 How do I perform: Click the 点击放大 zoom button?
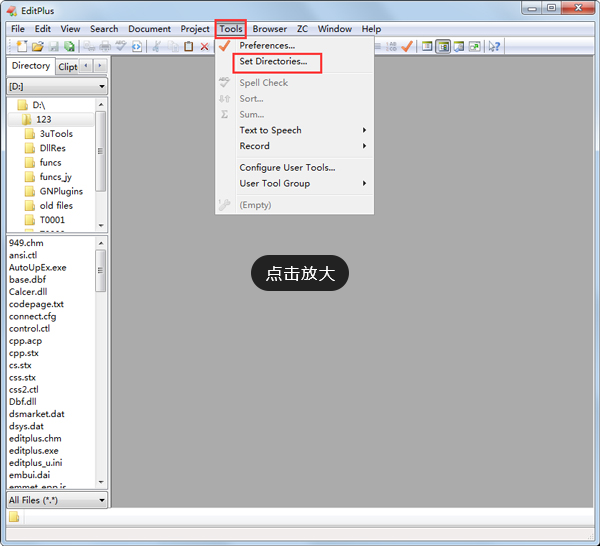(299, 273)
